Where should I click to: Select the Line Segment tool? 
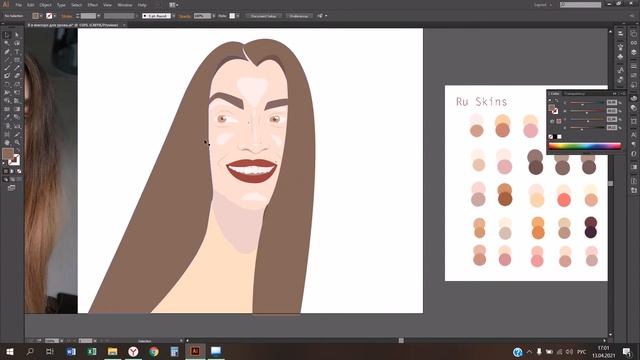(x=7, y=60)
